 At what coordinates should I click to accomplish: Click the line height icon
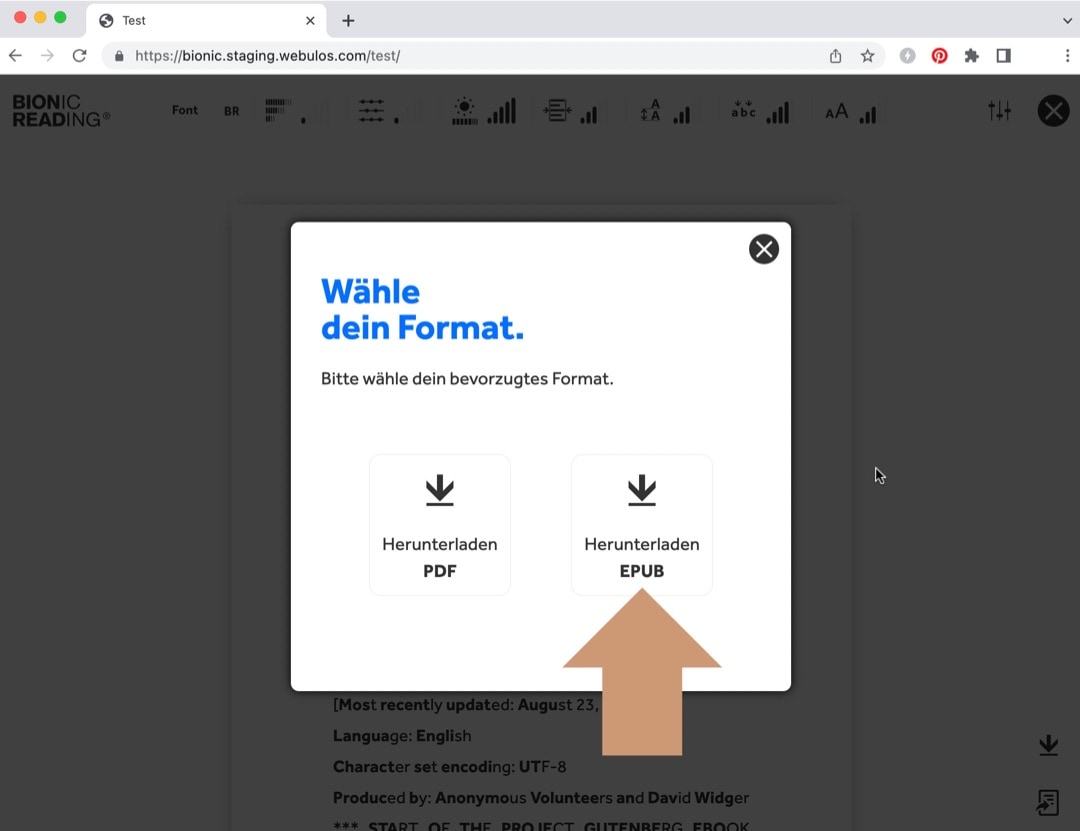coord(650,110)
